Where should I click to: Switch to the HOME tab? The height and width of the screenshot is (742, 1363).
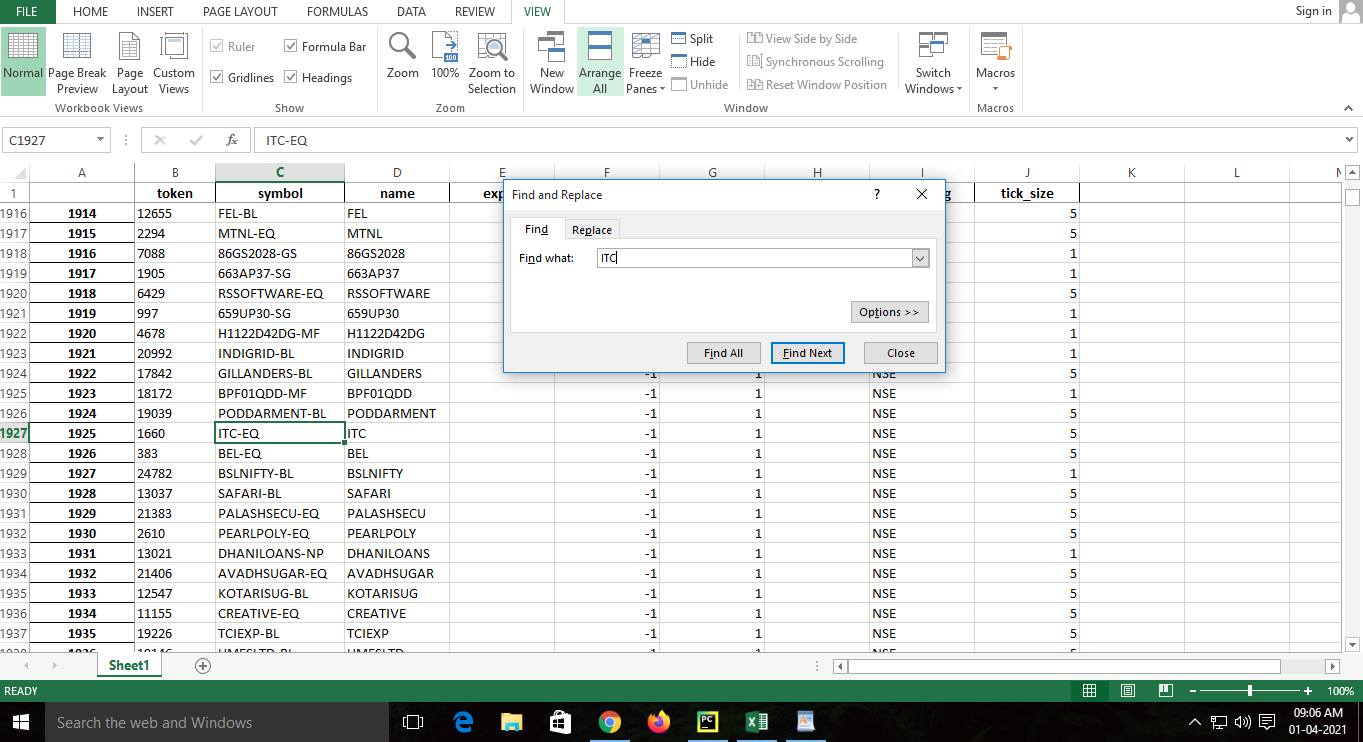pyautogui.click(x=91, y=12)
